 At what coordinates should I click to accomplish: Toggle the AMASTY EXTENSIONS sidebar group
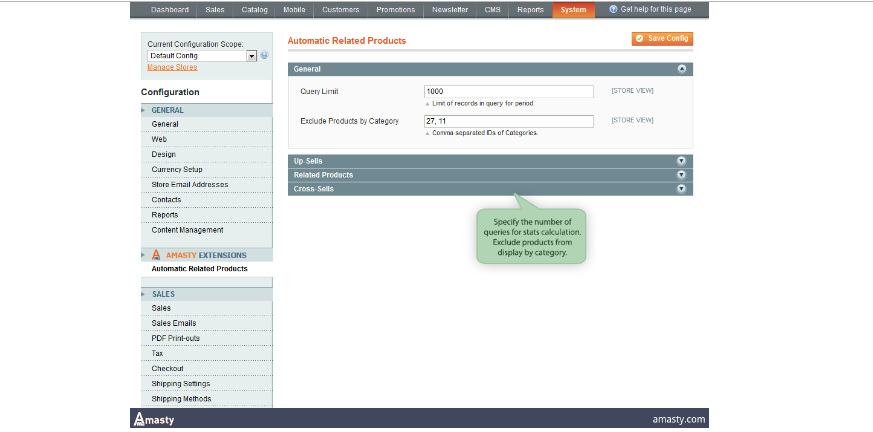coord(207,255)
